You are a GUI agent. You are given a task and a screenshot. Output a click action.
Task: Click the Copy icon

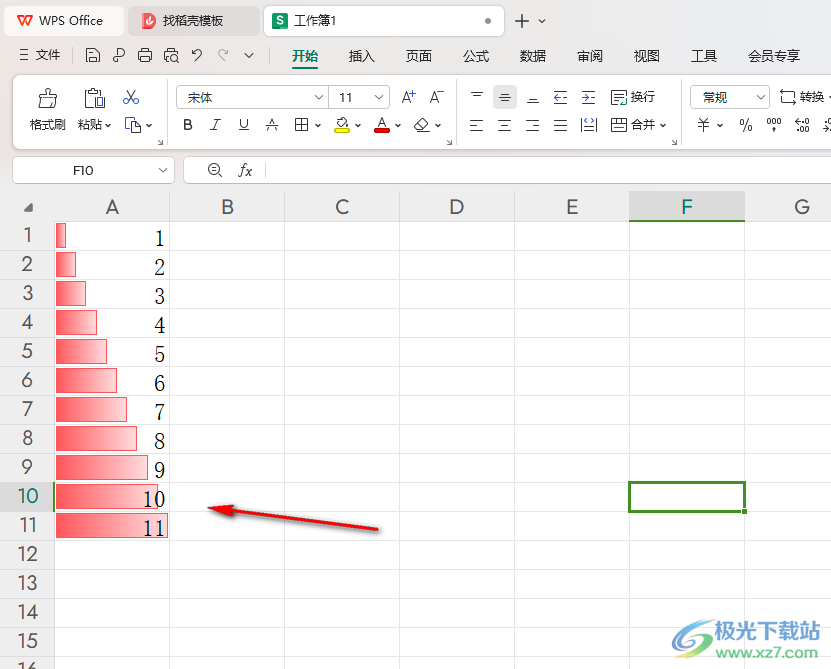coord(132,125)
